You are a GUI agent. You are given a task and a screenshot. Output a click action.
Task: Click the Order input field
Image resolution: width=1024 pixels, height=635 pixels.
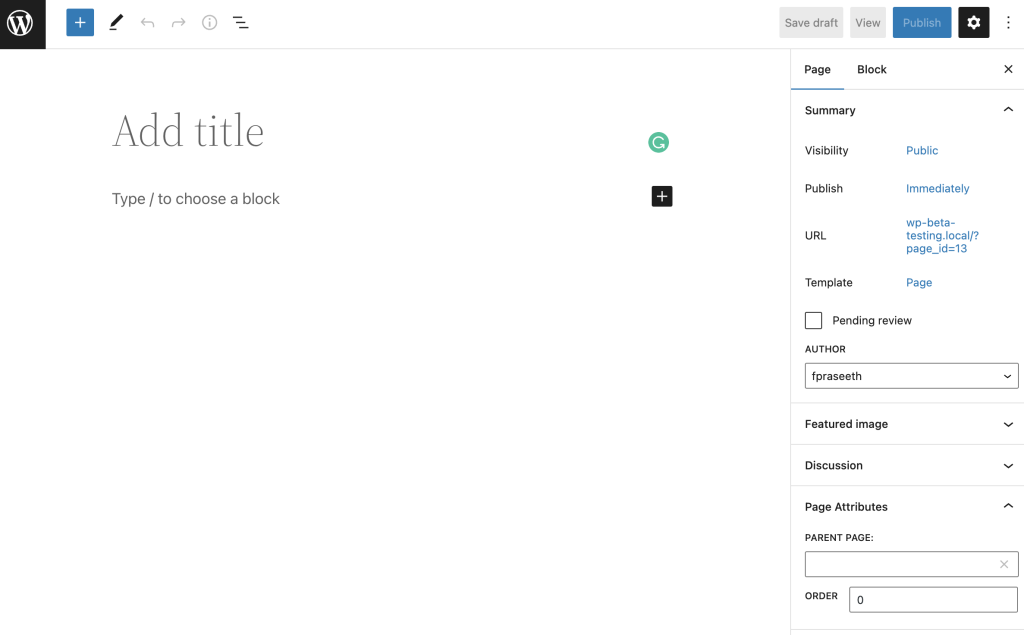pyautogui.click(x=932, y=599)
